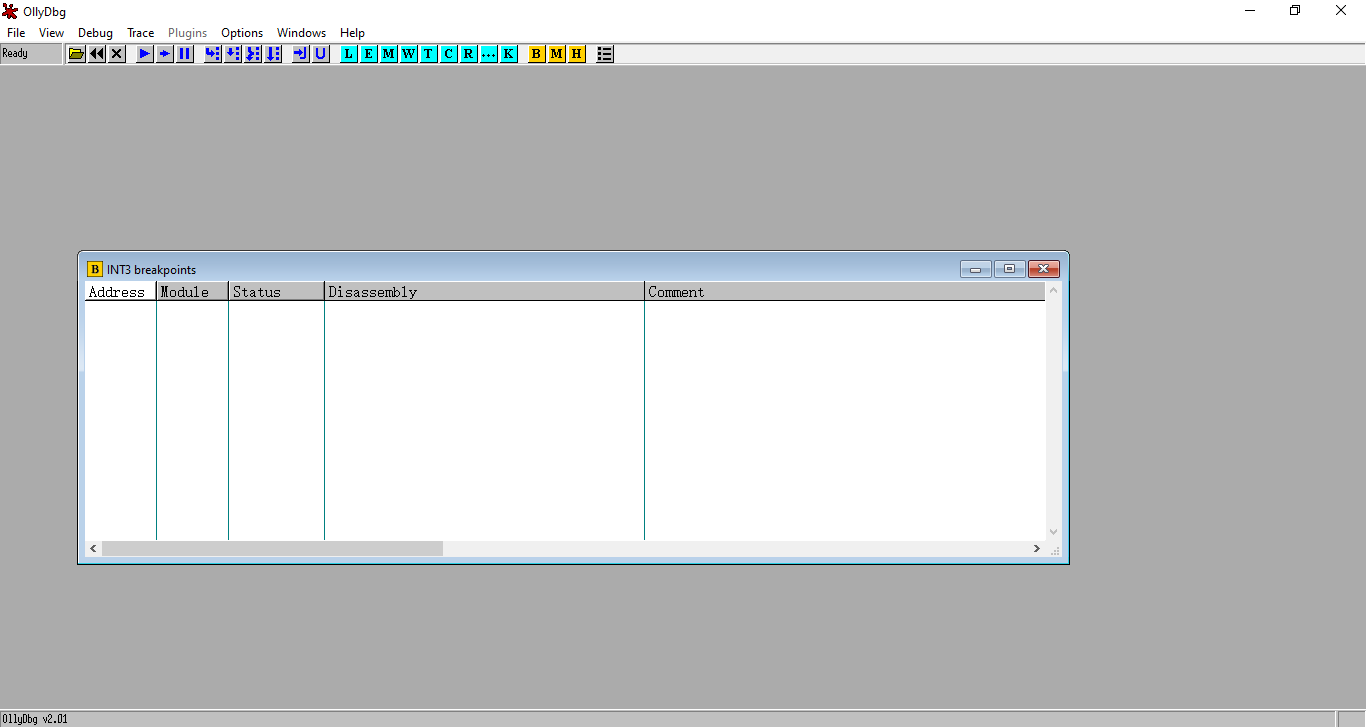Click the Step into toolbar icon

click(x=213, y=54)
